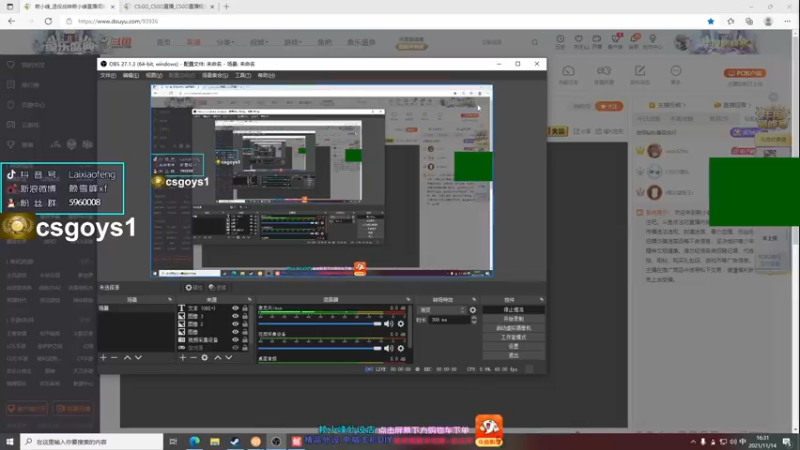Open settings gear for second mixer channel

[x=401, y=348]
